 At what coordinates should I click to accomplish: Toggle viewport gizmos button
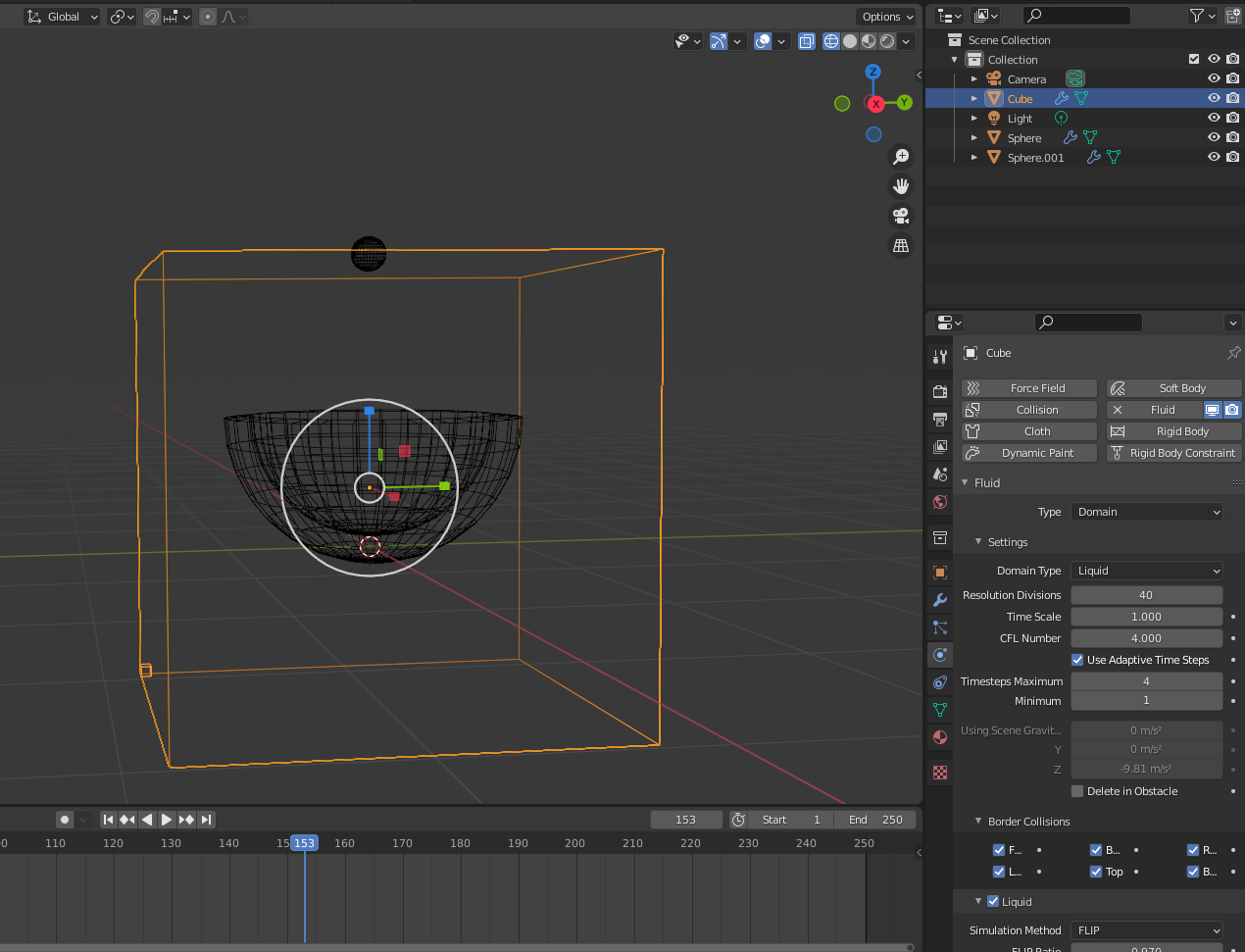tap(719, 41)
